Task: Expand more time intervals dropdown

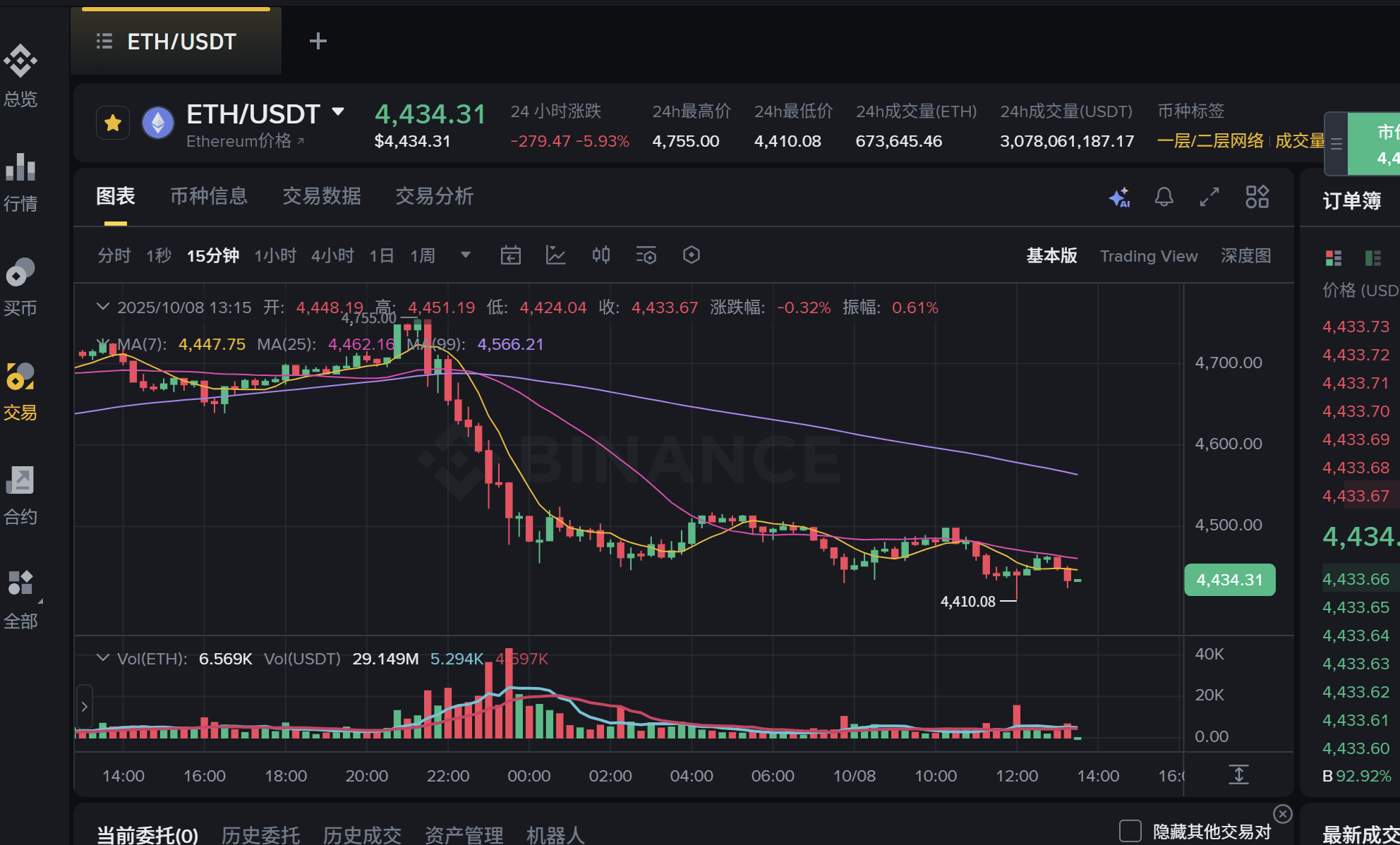Action: tap(465, 255)
